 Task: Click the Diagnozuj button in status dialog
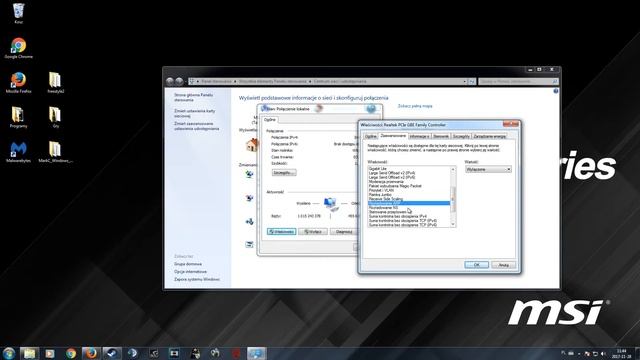(x=344, y=231)
